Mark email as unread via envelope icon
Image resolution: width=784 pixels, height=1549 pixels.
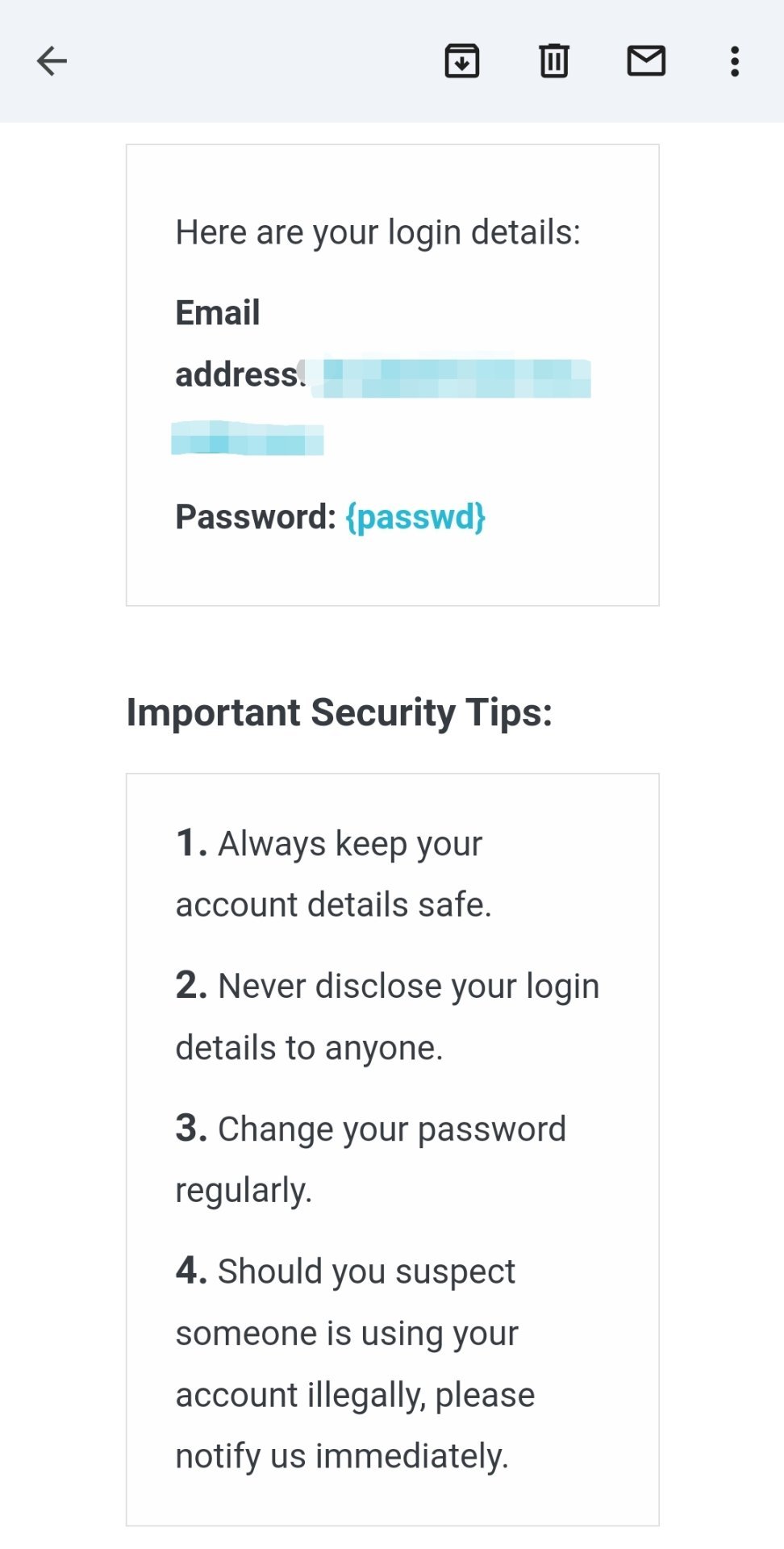(x=646, y=61)
